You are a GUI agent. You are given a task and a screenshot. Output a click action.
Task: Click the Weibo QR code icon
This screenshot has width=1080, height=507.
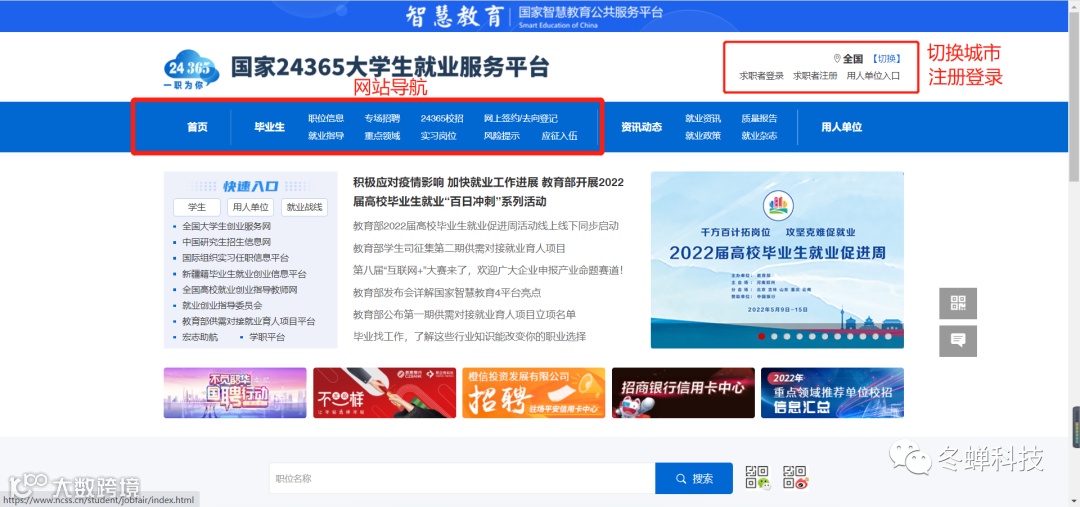pyautogui.click(x=794, y=477)
